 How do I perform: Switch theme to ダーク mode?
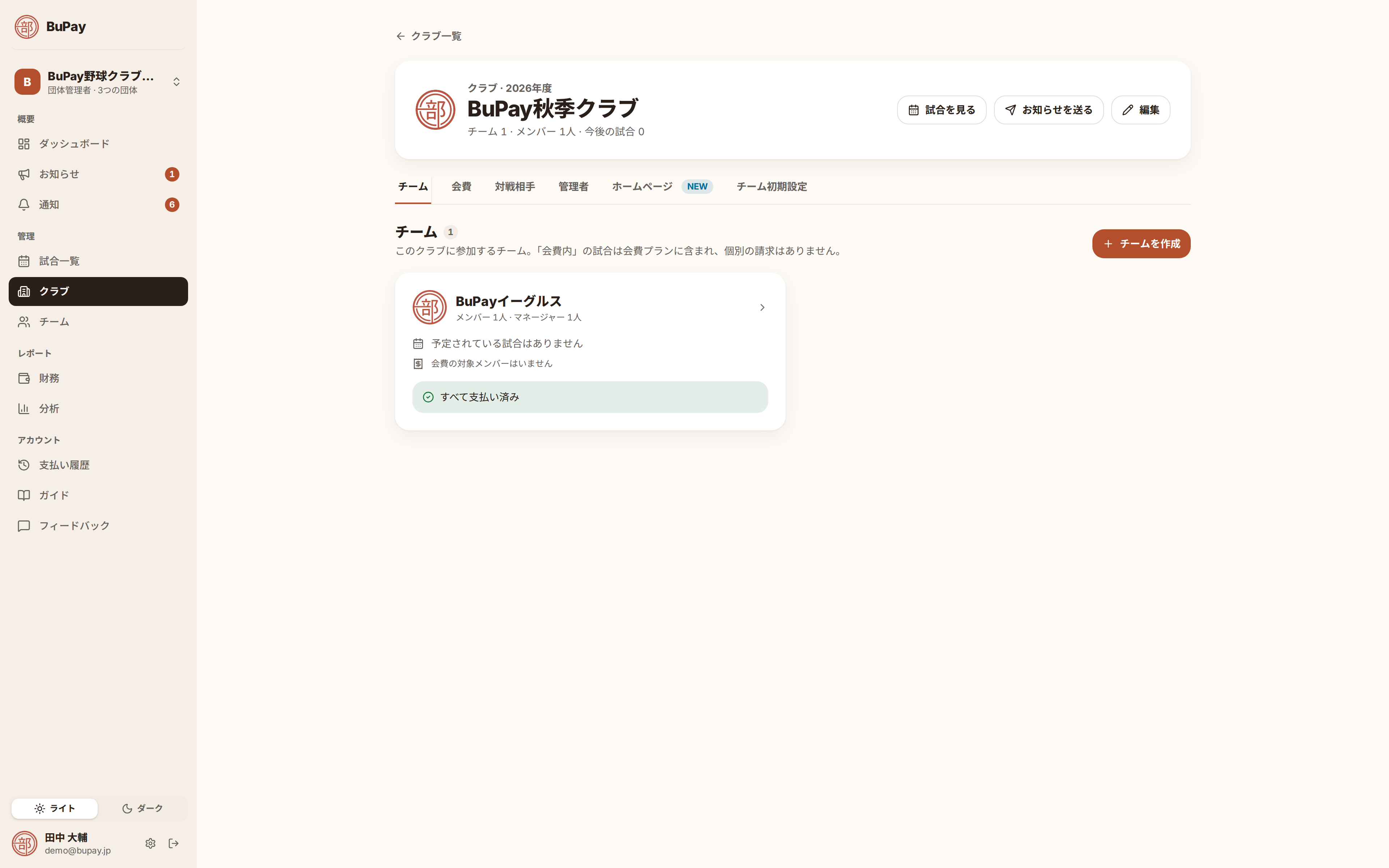[x=143, y=808]
